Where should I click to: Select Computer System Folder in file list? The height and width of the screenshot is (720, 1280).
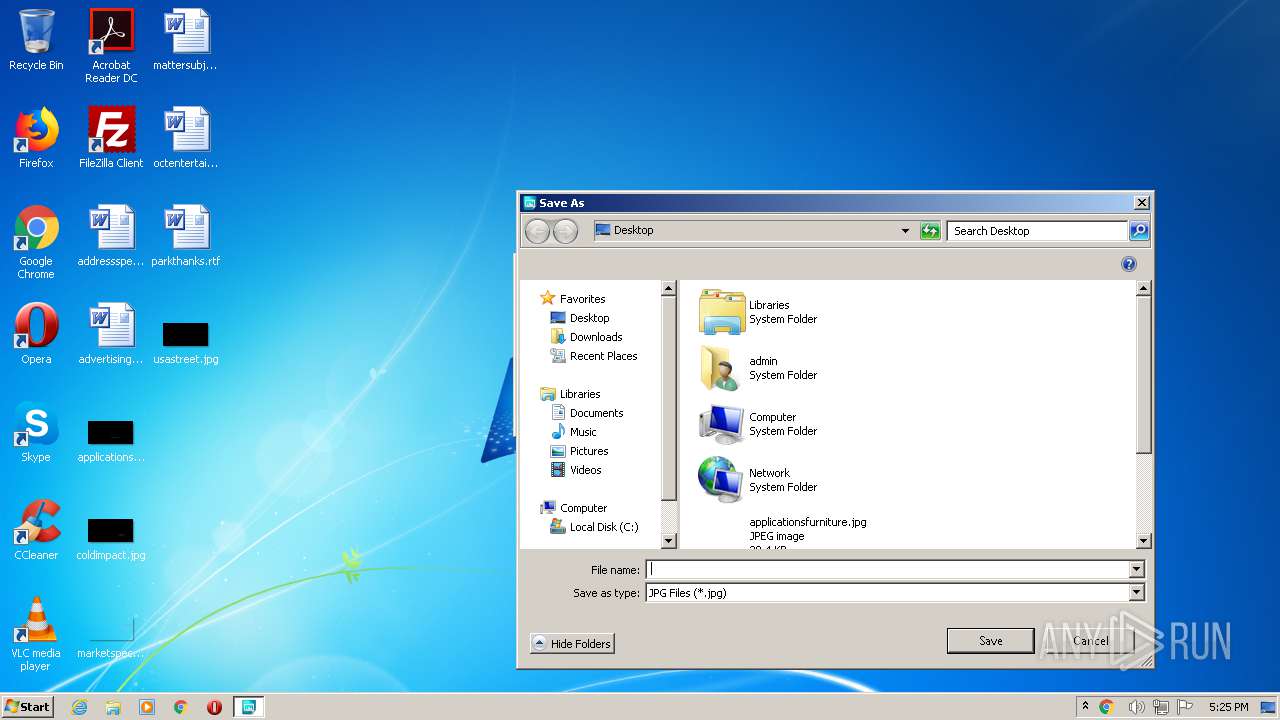pos(758,424)
